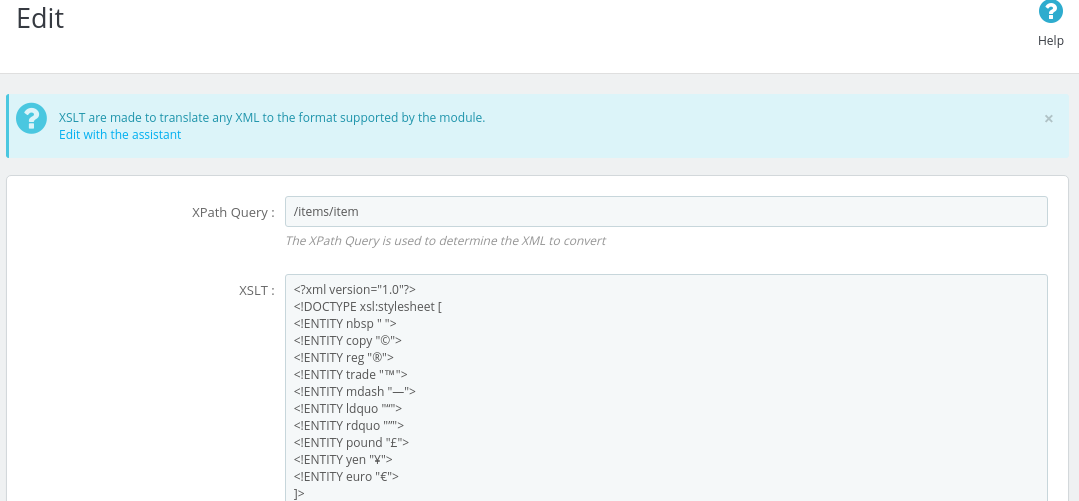1079x501 pixels.
Task: Place cursor on ENTITY nbsp line
Action: click(345, 324)
